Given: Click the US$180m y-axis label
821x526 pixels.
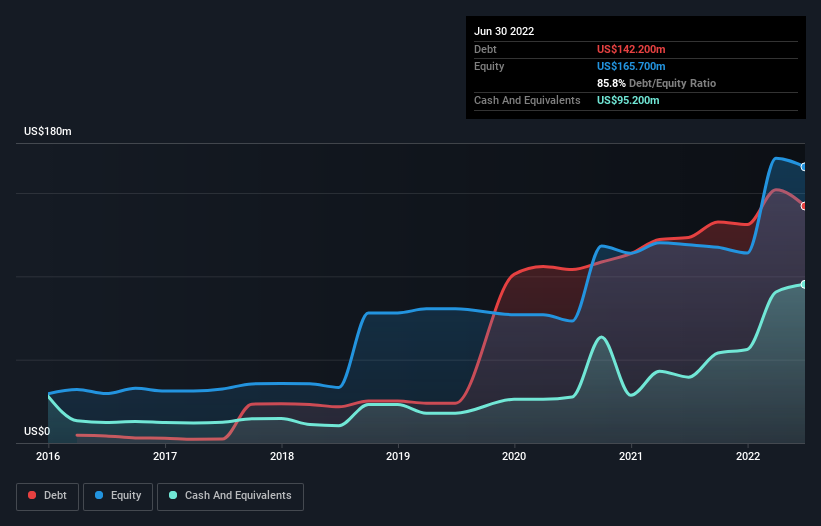Looking at the screenshot, I should pos(48,131).
